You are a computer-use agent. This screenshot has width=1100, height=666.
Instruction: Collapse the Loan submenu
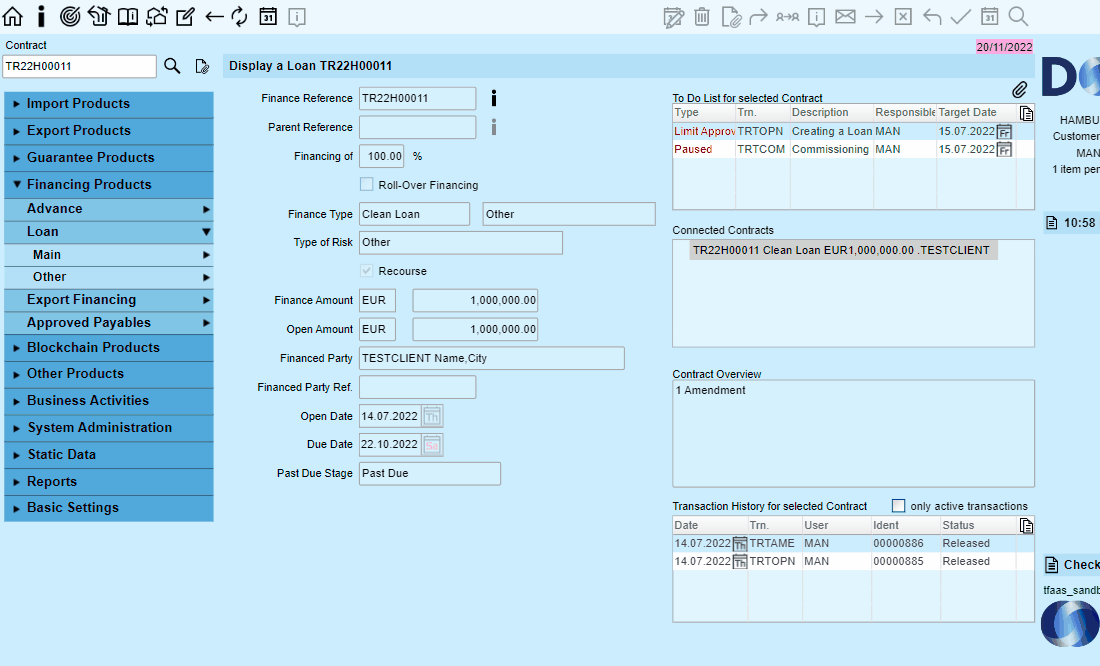coord(109,232)
